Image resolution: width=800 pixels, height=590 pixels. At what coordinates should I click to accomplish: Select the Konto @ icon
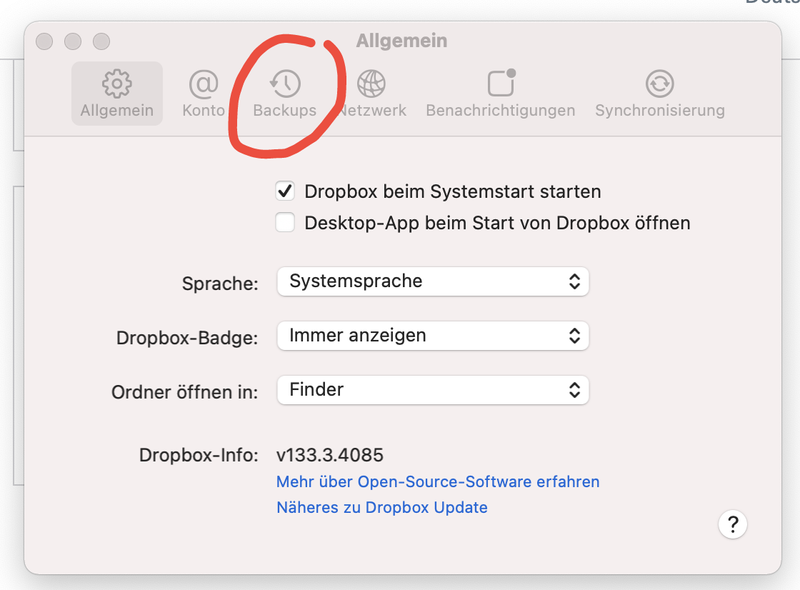click(x=203, y=84)
